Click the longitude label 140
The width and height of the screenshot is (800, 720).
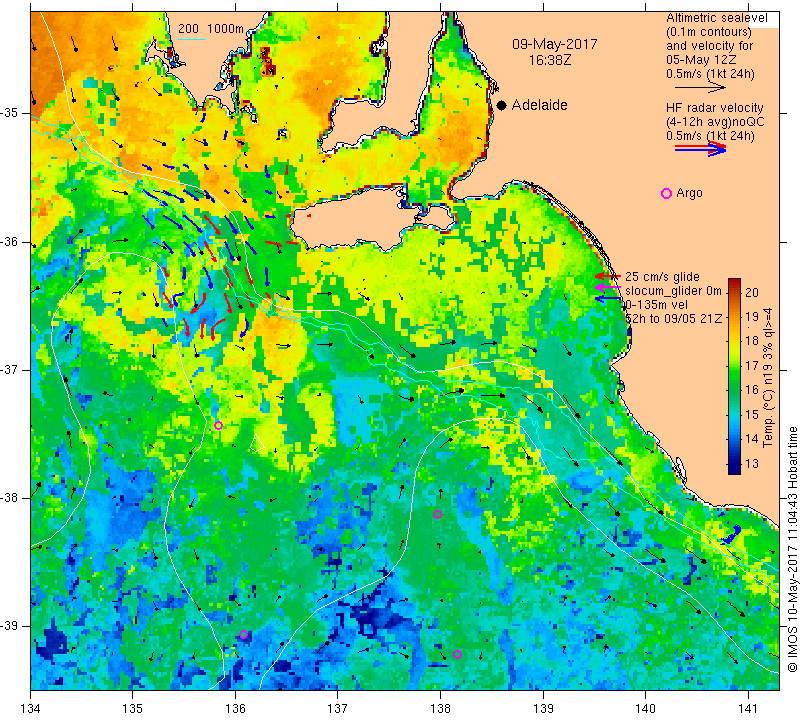645,709
